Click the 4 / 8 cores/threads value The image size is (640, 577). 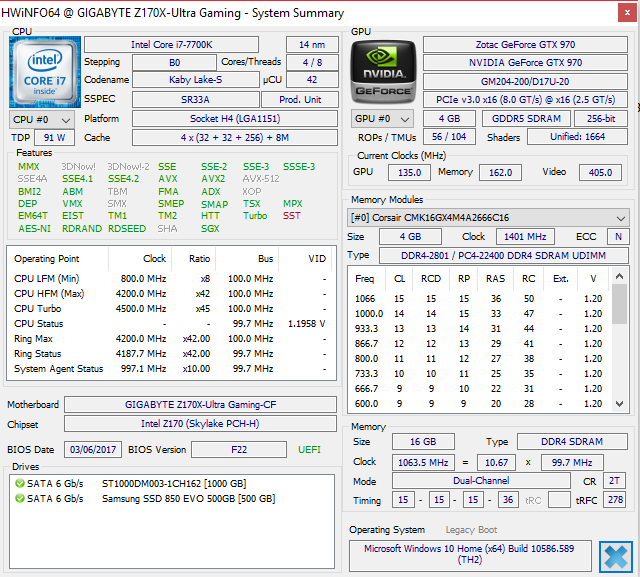coord(312,62)
